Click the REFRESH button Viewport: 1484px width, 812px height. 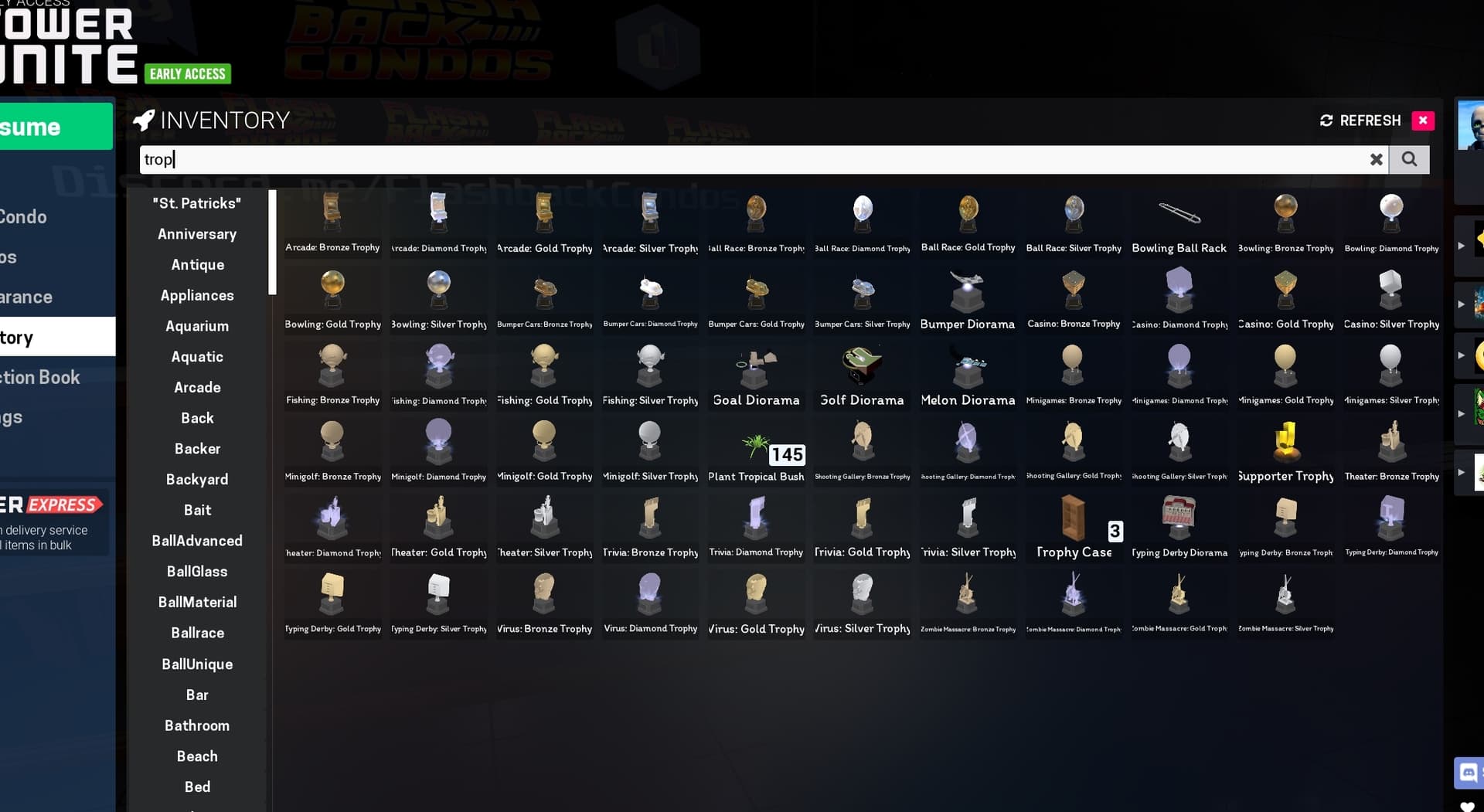click(1360, 121)
